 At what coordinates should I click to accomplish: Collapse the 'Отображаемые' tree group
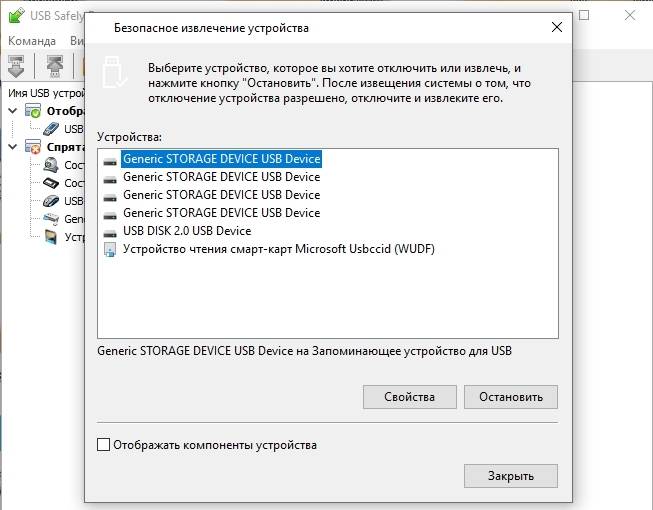pyautogui.click(x=13, y=111)
